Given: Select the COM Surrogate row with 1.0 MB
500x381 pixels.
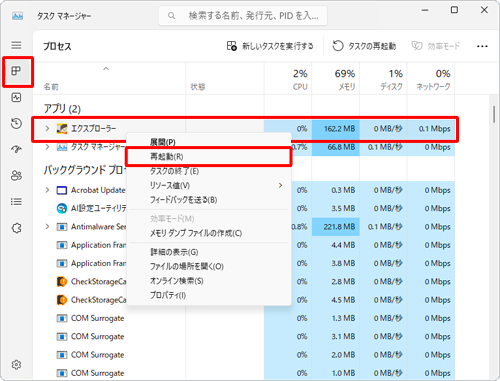Looking at the screenshot, I should tap(244, 373).
